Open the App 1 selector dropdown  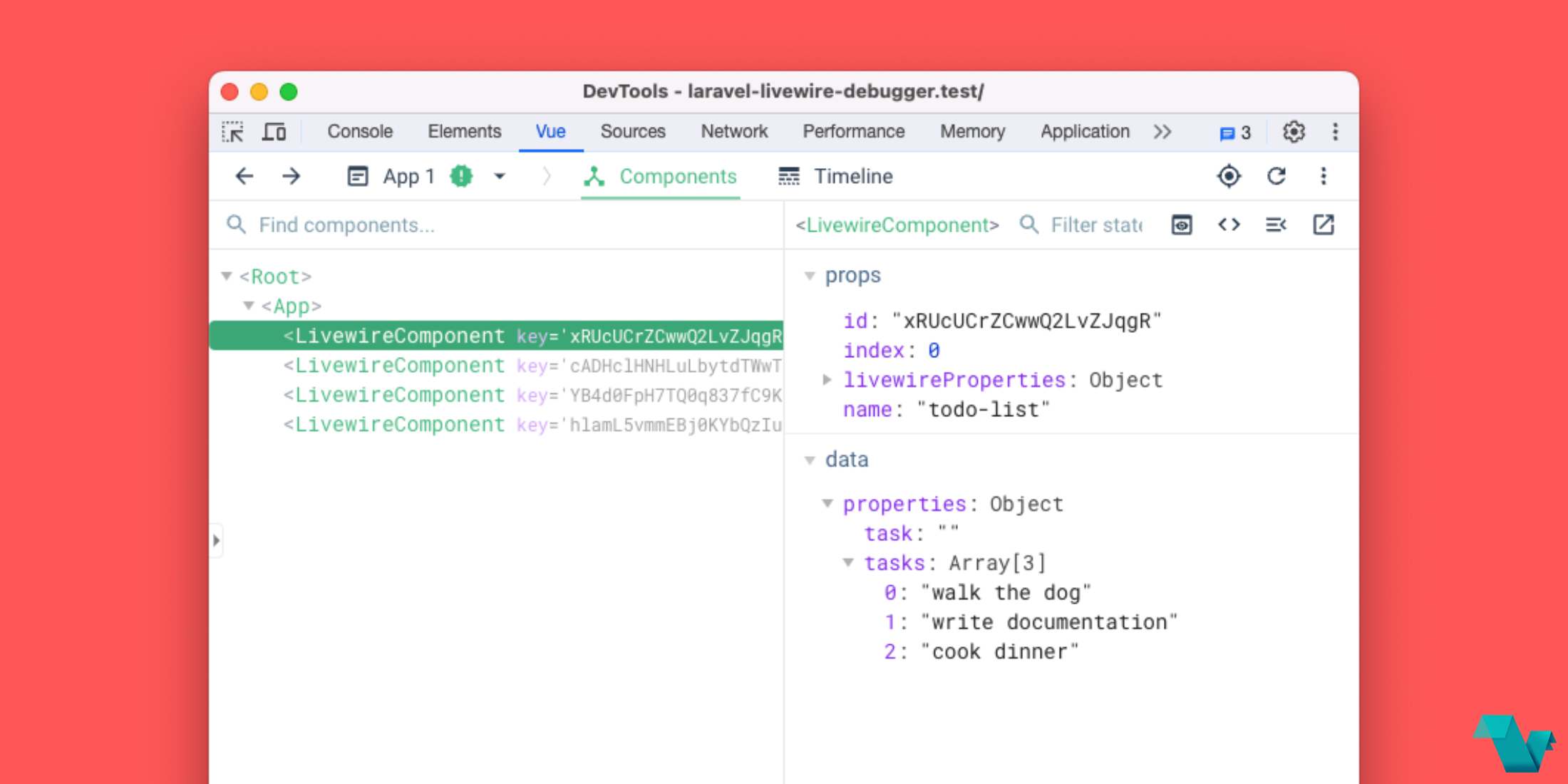[x=500, y=176]
